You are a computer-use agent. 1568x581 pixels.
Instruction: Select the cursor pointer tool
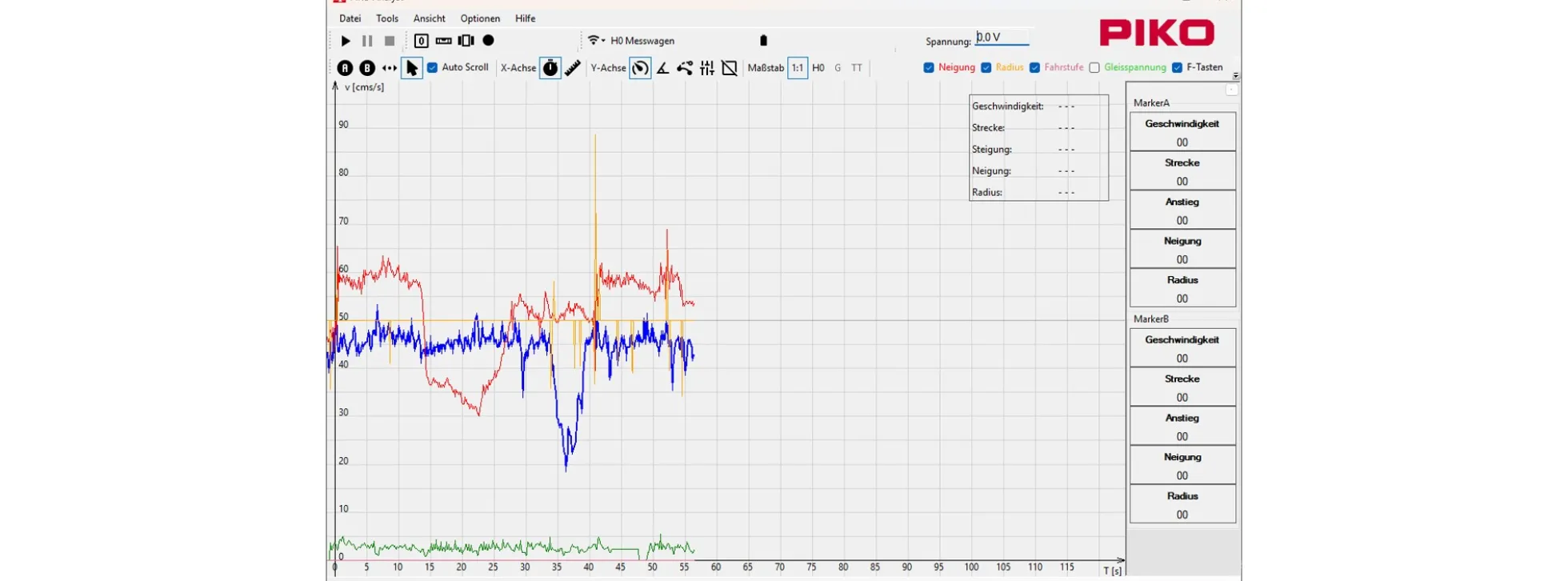[411, 68]
